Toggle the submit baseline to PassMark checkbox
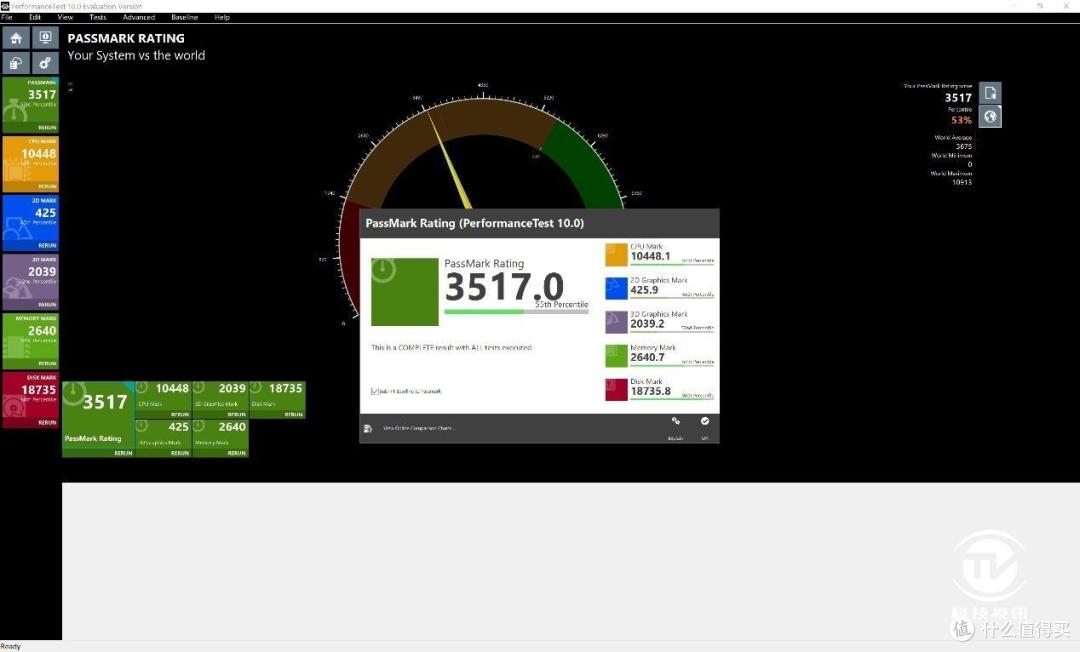Image resolution: width=1080 pixels, height=652 pixels. tap(375, 391)
